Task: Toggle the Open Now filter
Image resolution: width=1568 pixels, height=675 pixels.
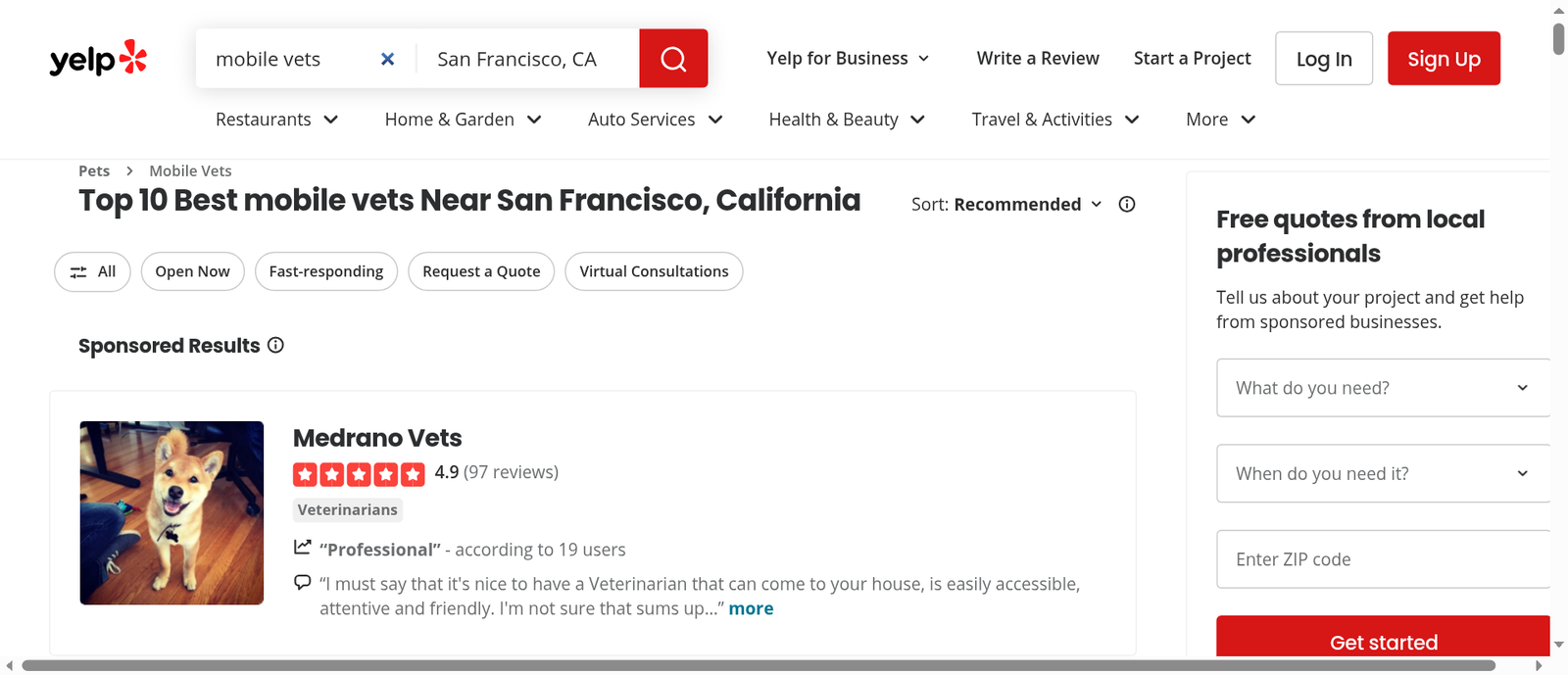Action: 192,271
